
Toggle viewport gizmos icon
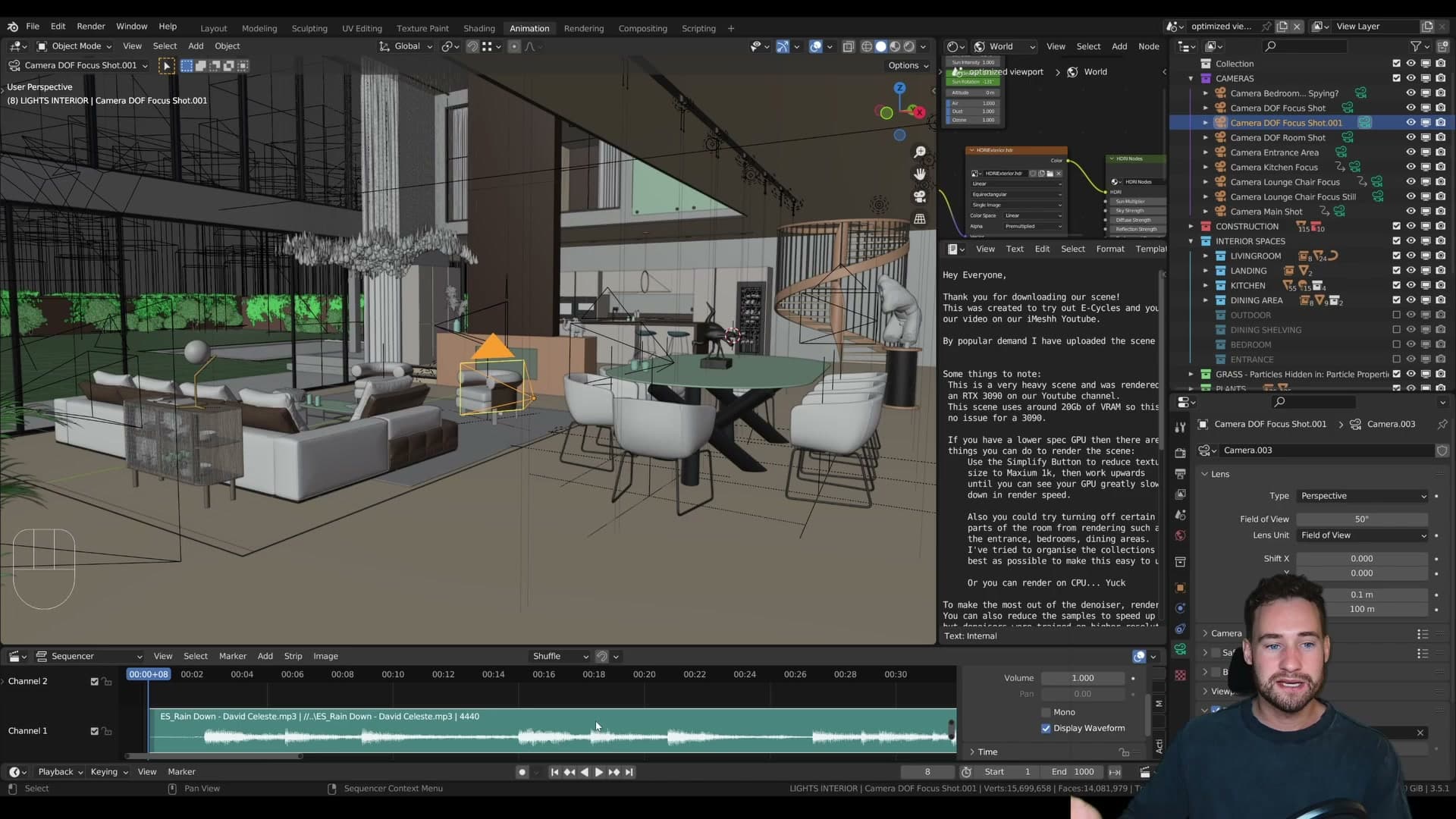point(783,46)
